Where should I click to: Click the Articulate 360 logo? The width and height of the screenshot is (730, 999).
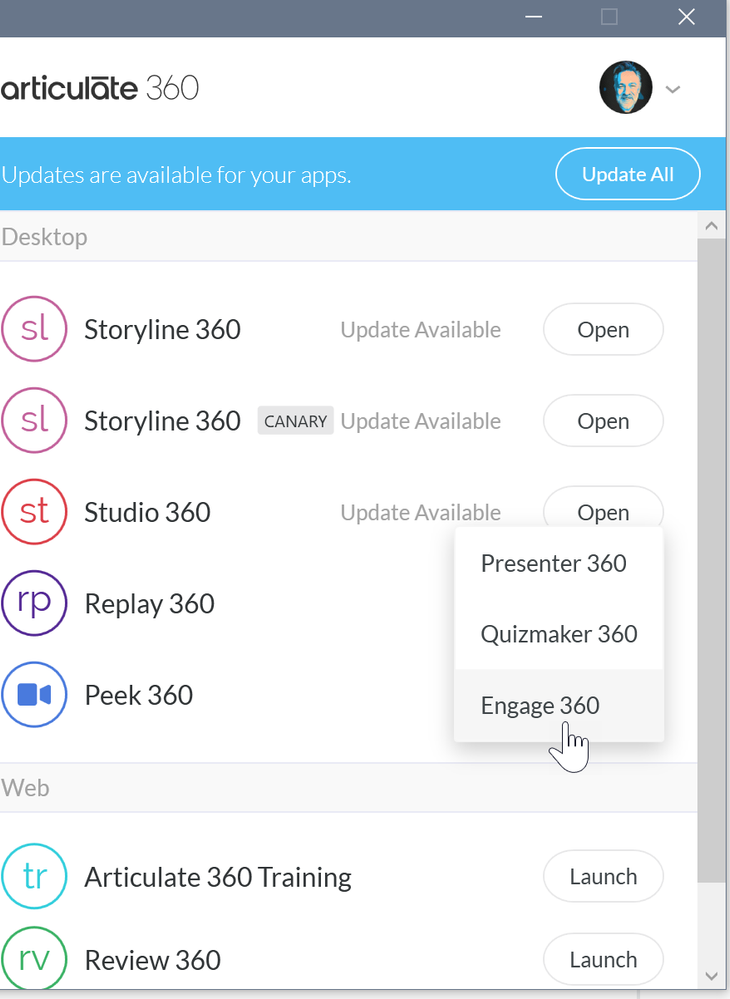tap(100, 88)
